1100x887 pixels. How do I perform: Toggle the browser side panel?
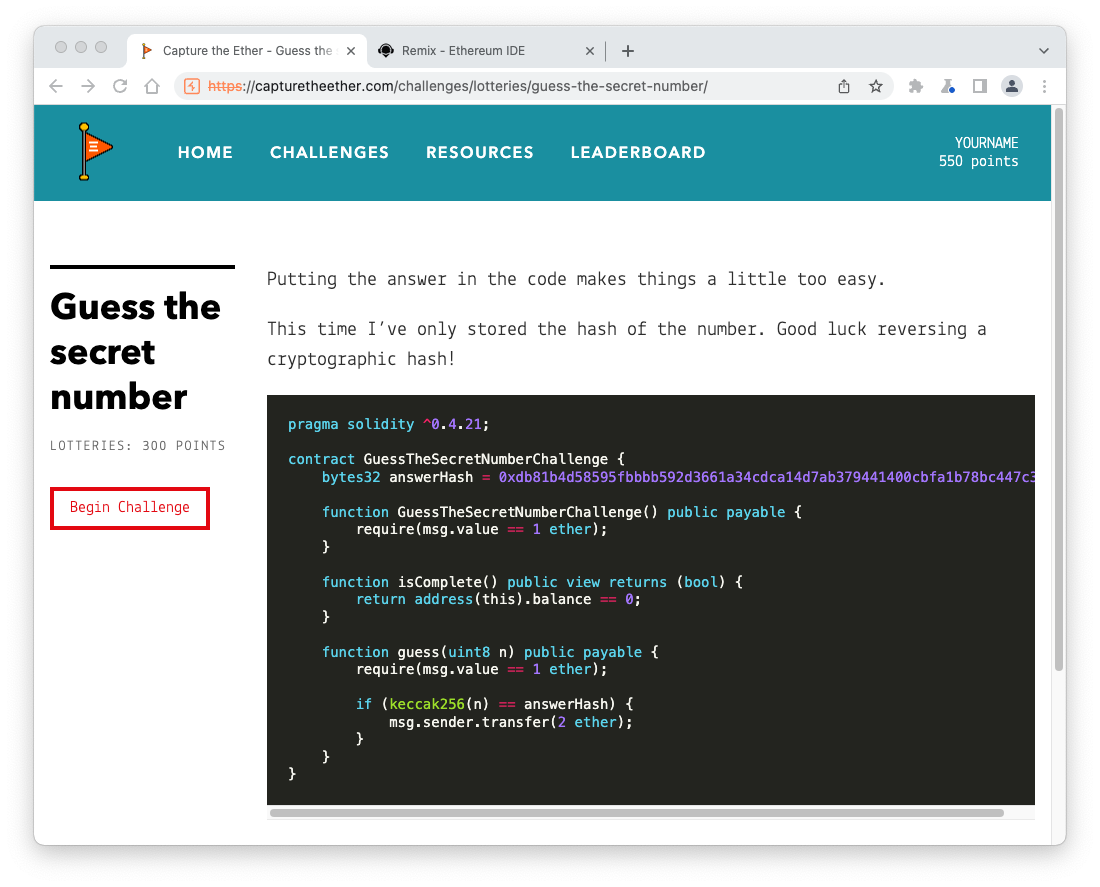click(980, 86)
